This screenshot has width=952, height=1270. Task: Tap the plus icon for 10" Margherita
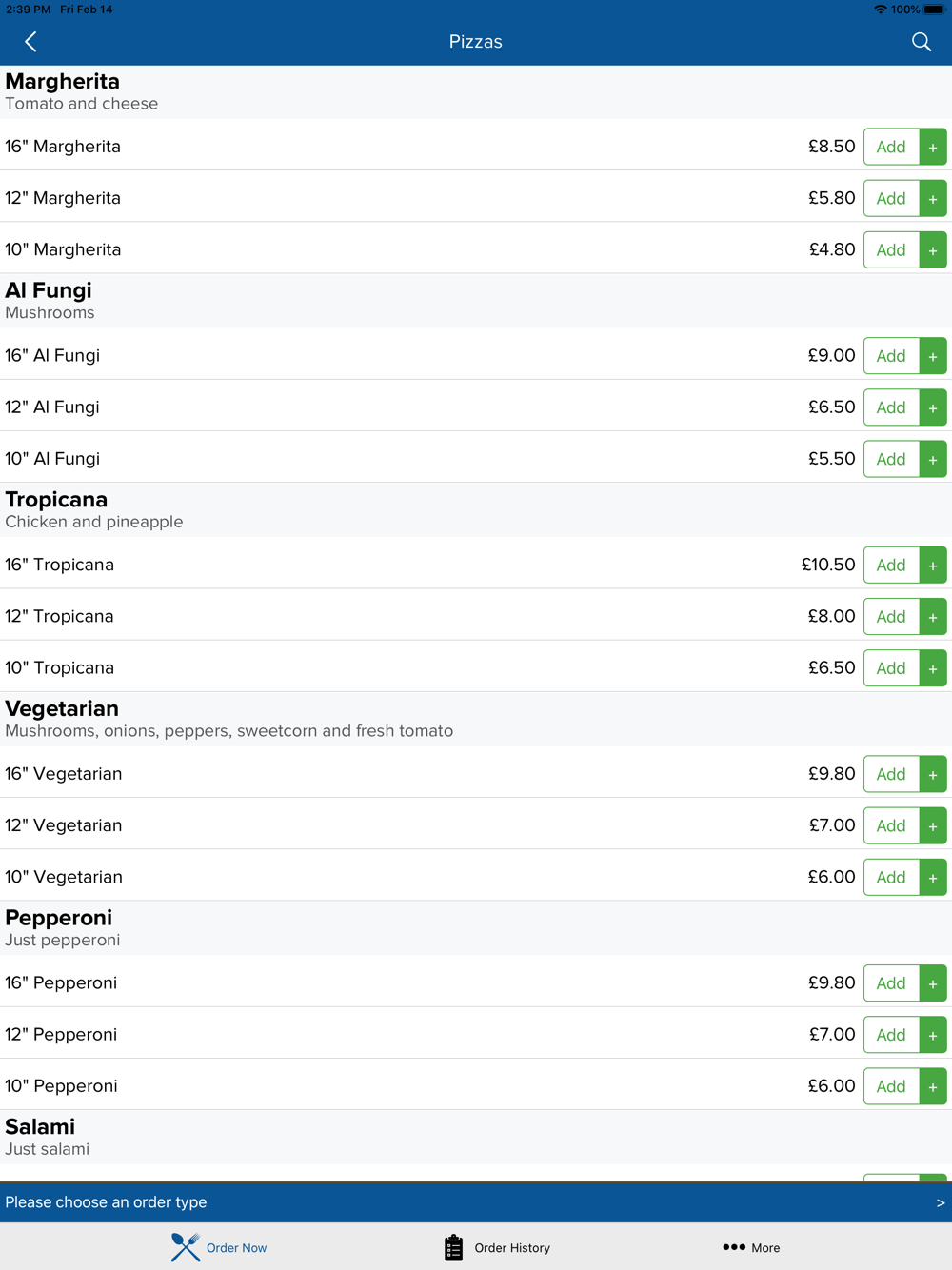click(933, 250)
